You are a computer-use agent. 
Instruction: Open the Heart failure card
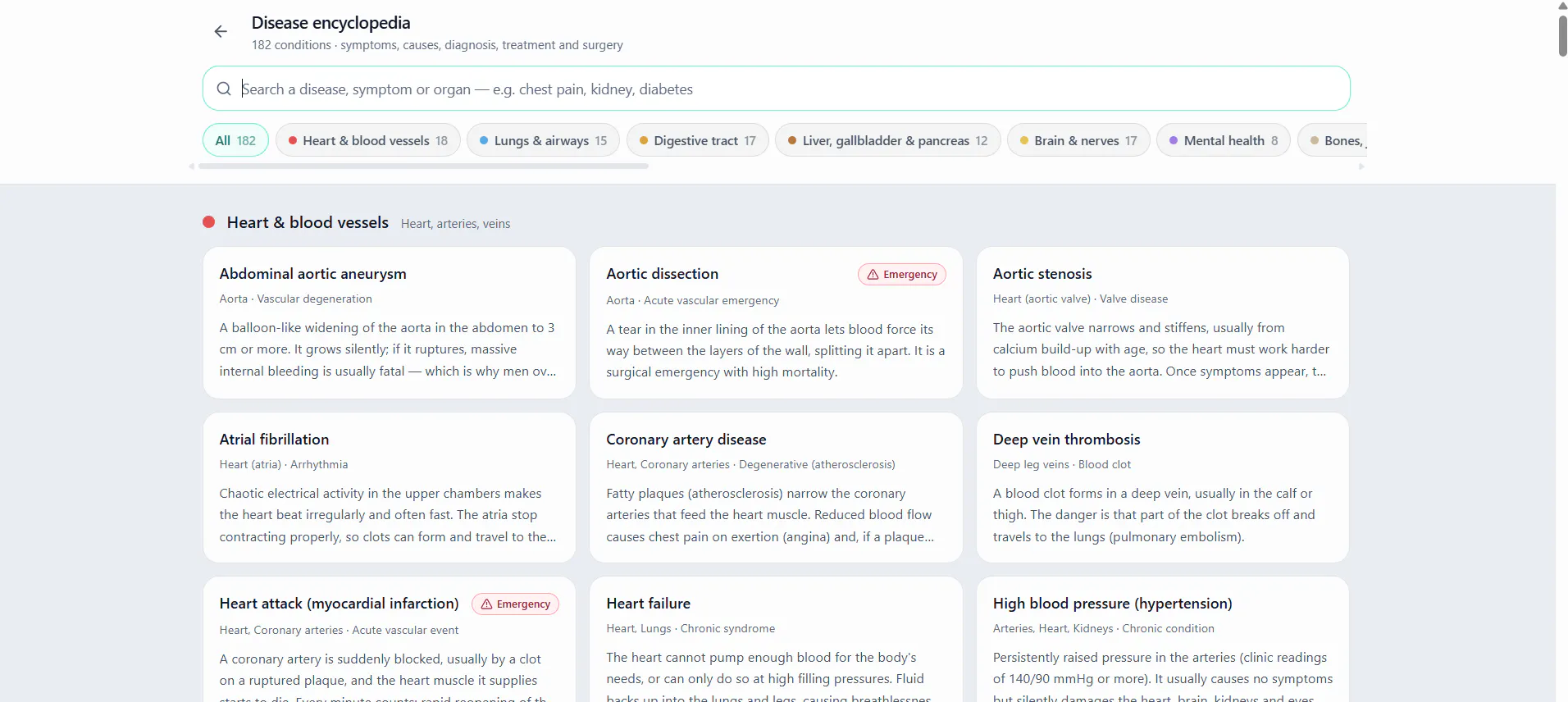[776, 640]
